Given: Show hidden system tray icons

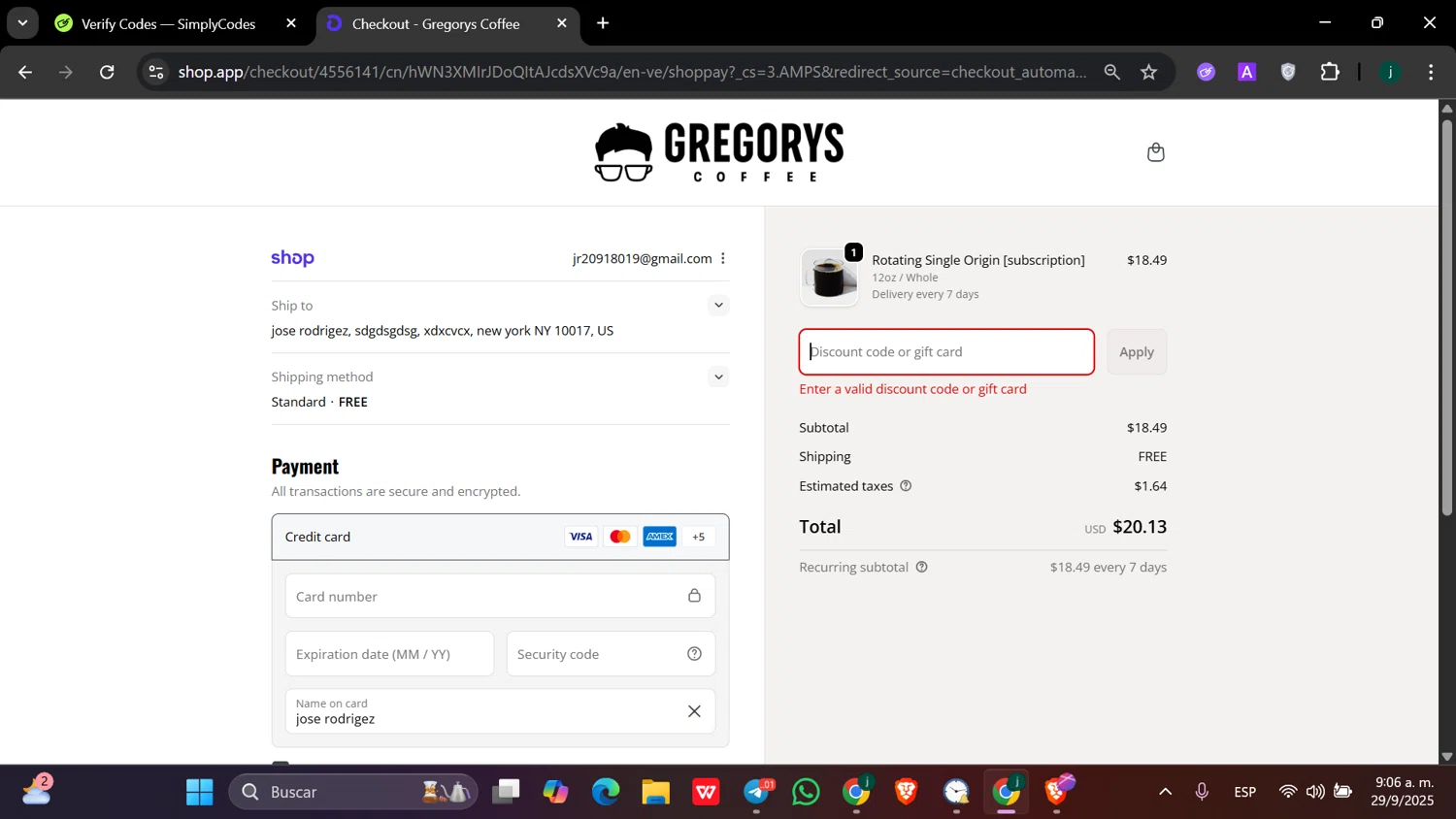Looking at the screenshot, I should pyautogui.click(x=1165, y=792).
